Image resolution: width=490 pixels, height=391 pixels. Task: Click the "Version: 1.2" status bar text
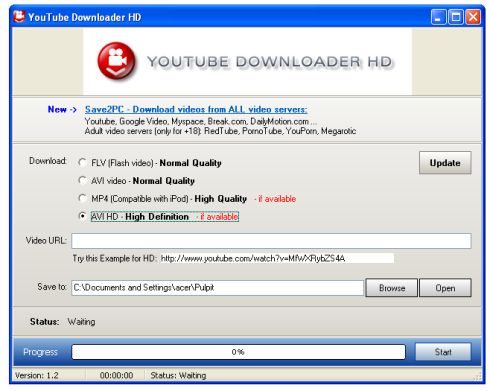tap(37, 375)
